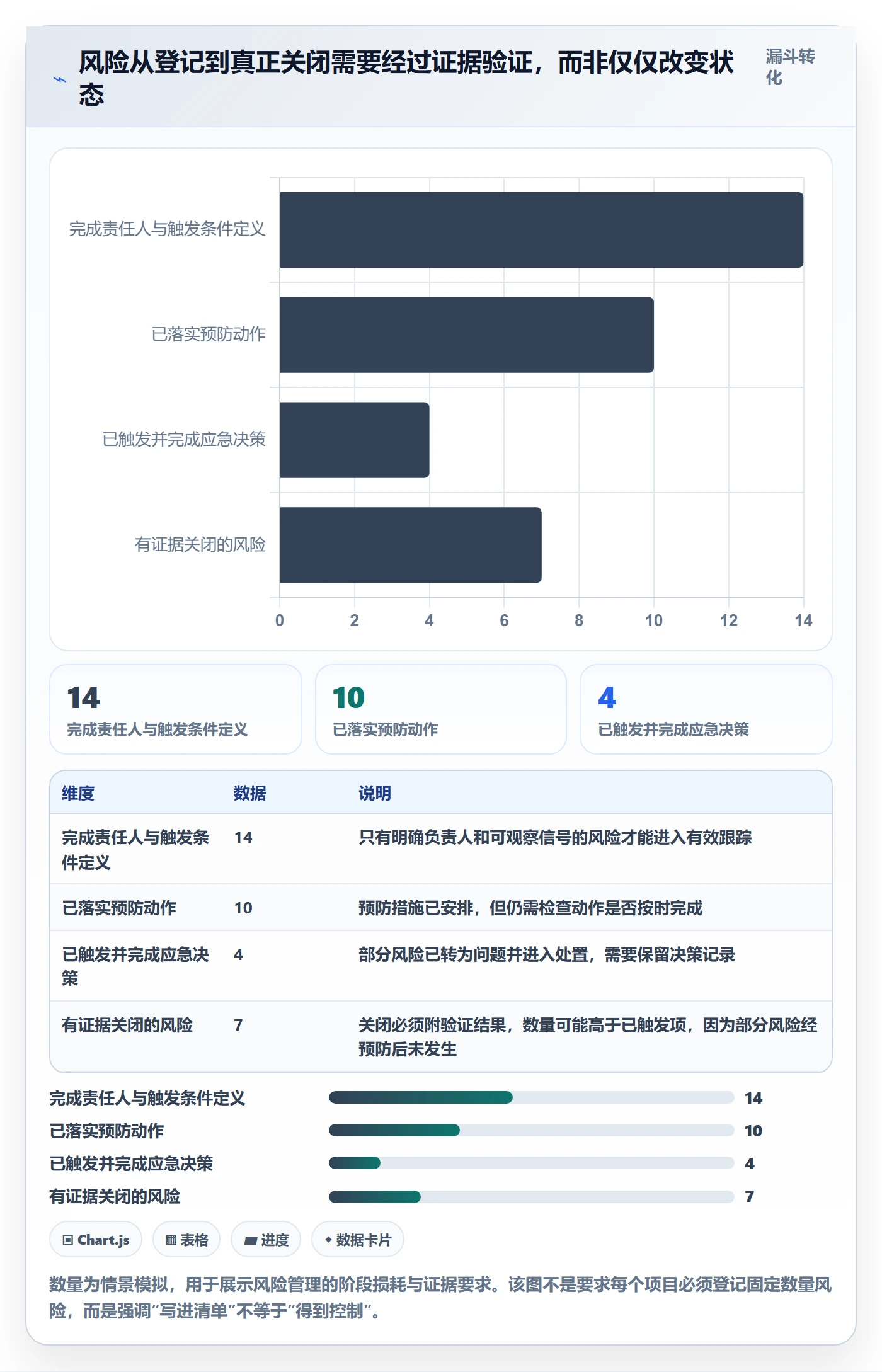
Task: Click table cell 已落实预防动作
Action: [x=119, y=908]
